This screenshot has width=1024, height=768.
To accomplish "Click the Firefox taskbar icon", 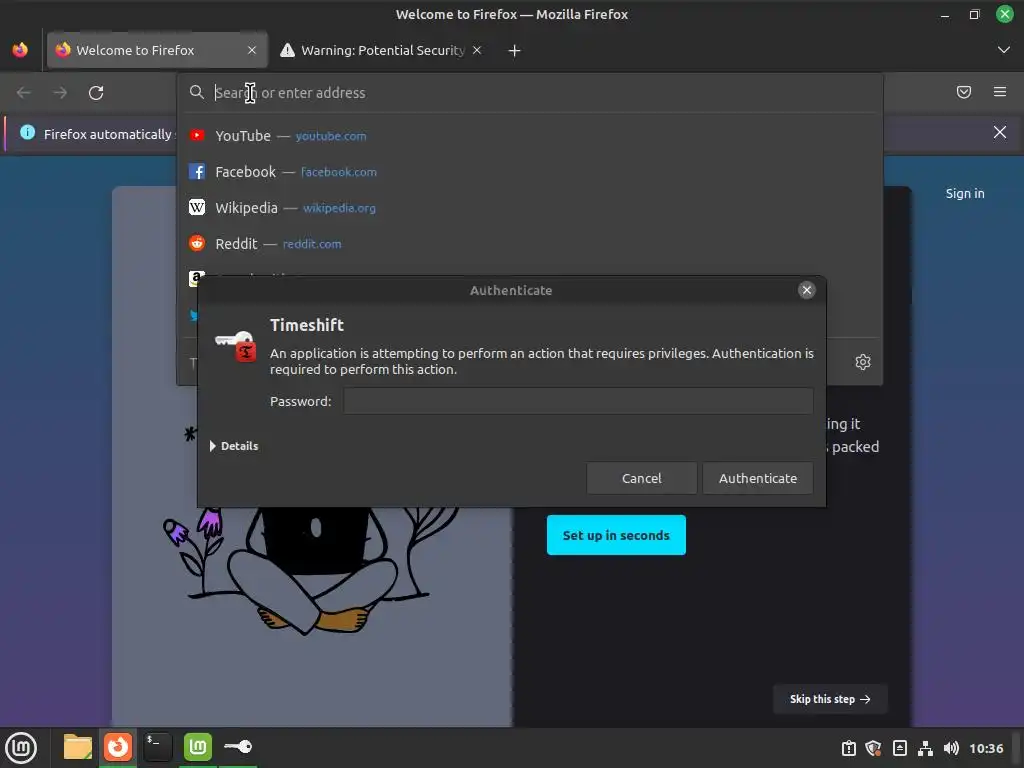I will point(118,747).
